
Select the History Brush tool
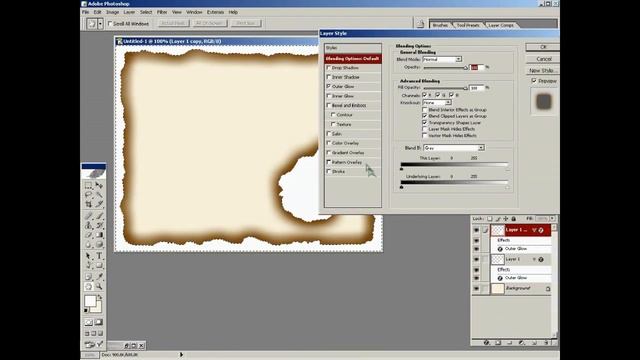[x=99, y=225]
